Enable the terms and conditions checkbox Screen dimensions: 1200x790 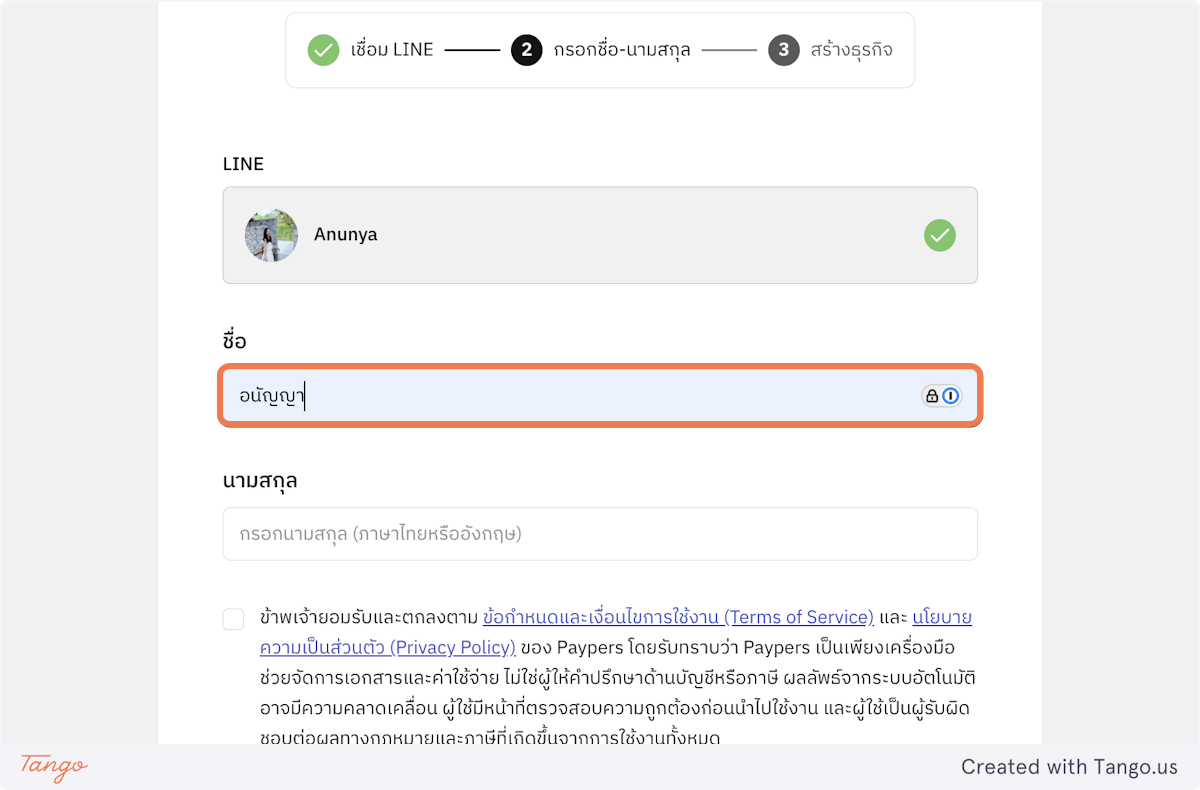point(233,618)
